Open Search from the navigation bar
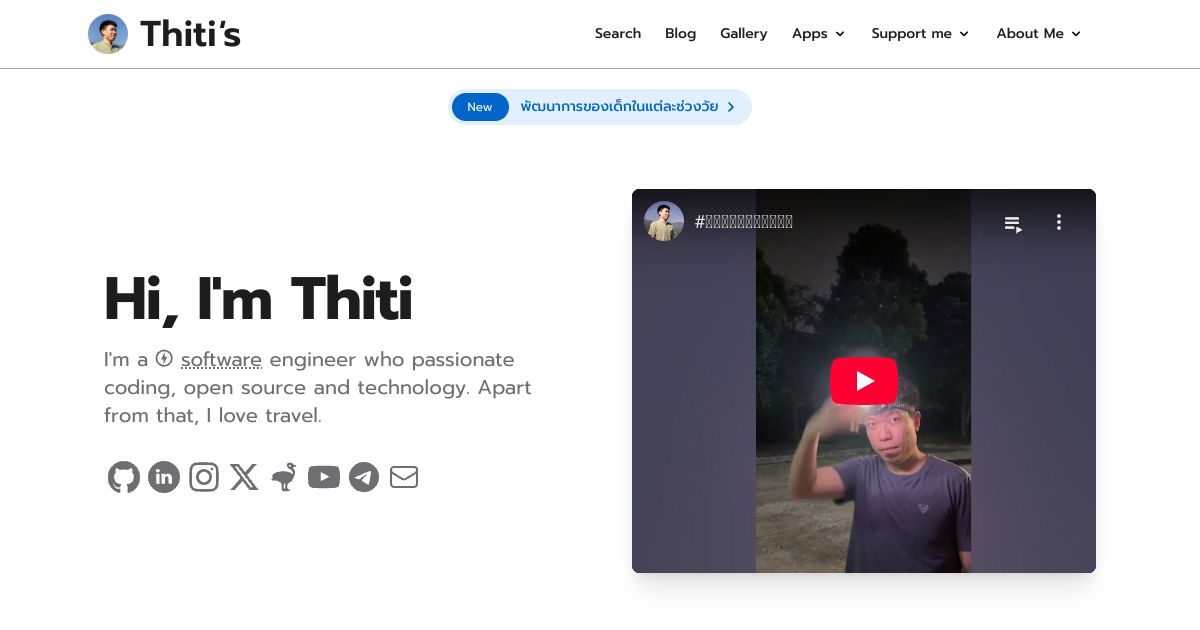 (618, 33)
